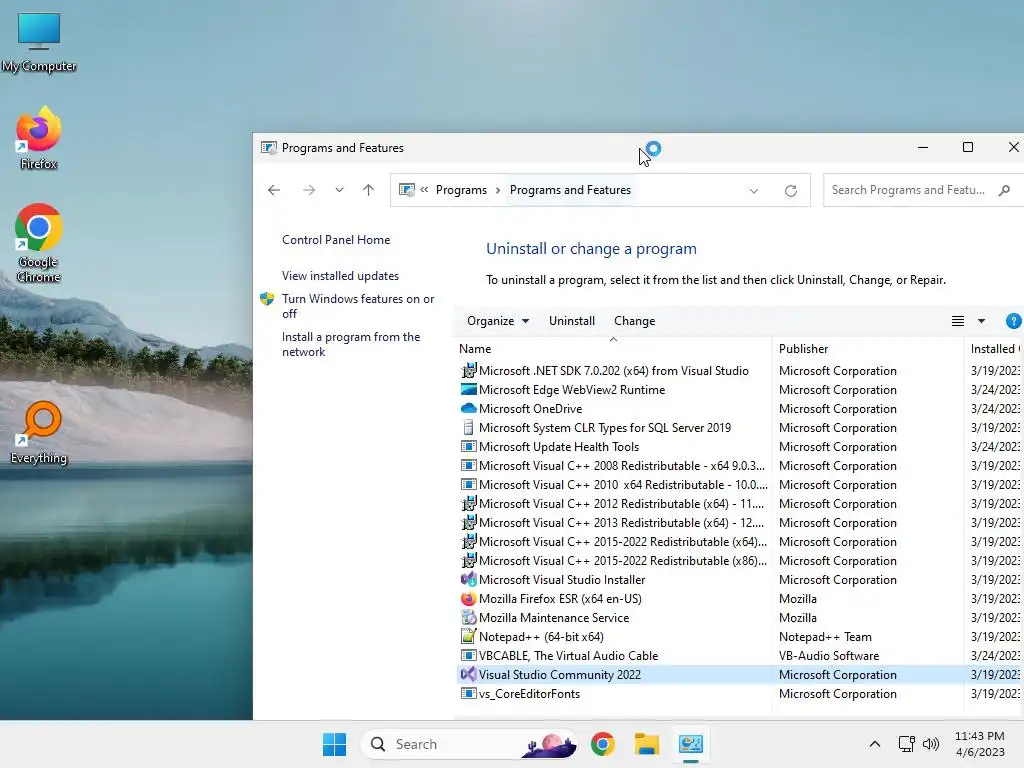
Task: Select Visual C++ 2008 Redistributable row
Action: point(741,465)
